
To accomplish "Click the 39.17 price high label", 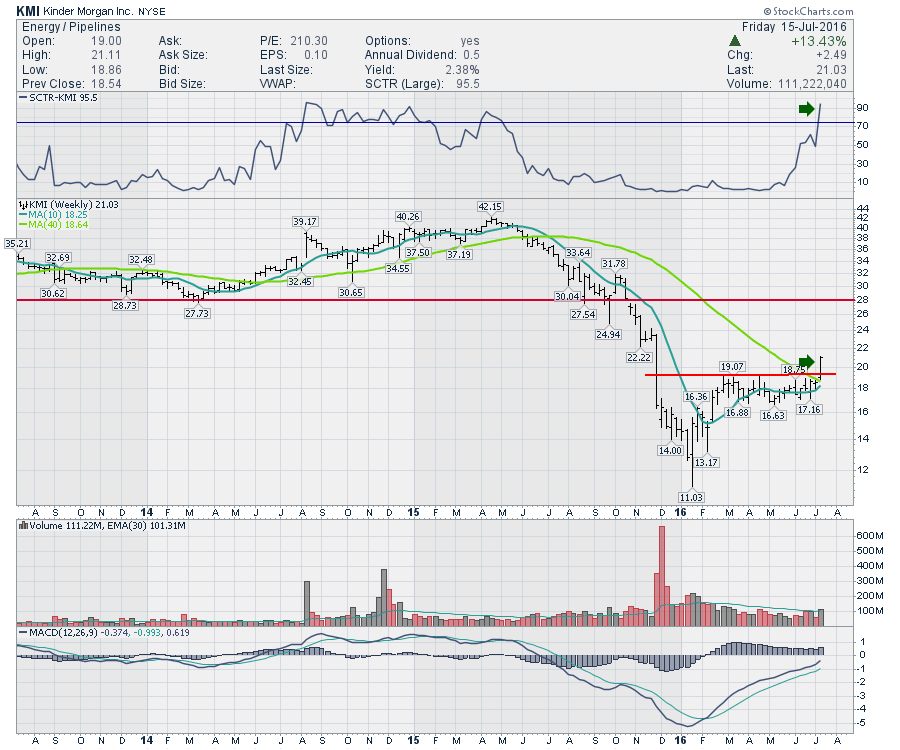I will [x=305, y=221].
